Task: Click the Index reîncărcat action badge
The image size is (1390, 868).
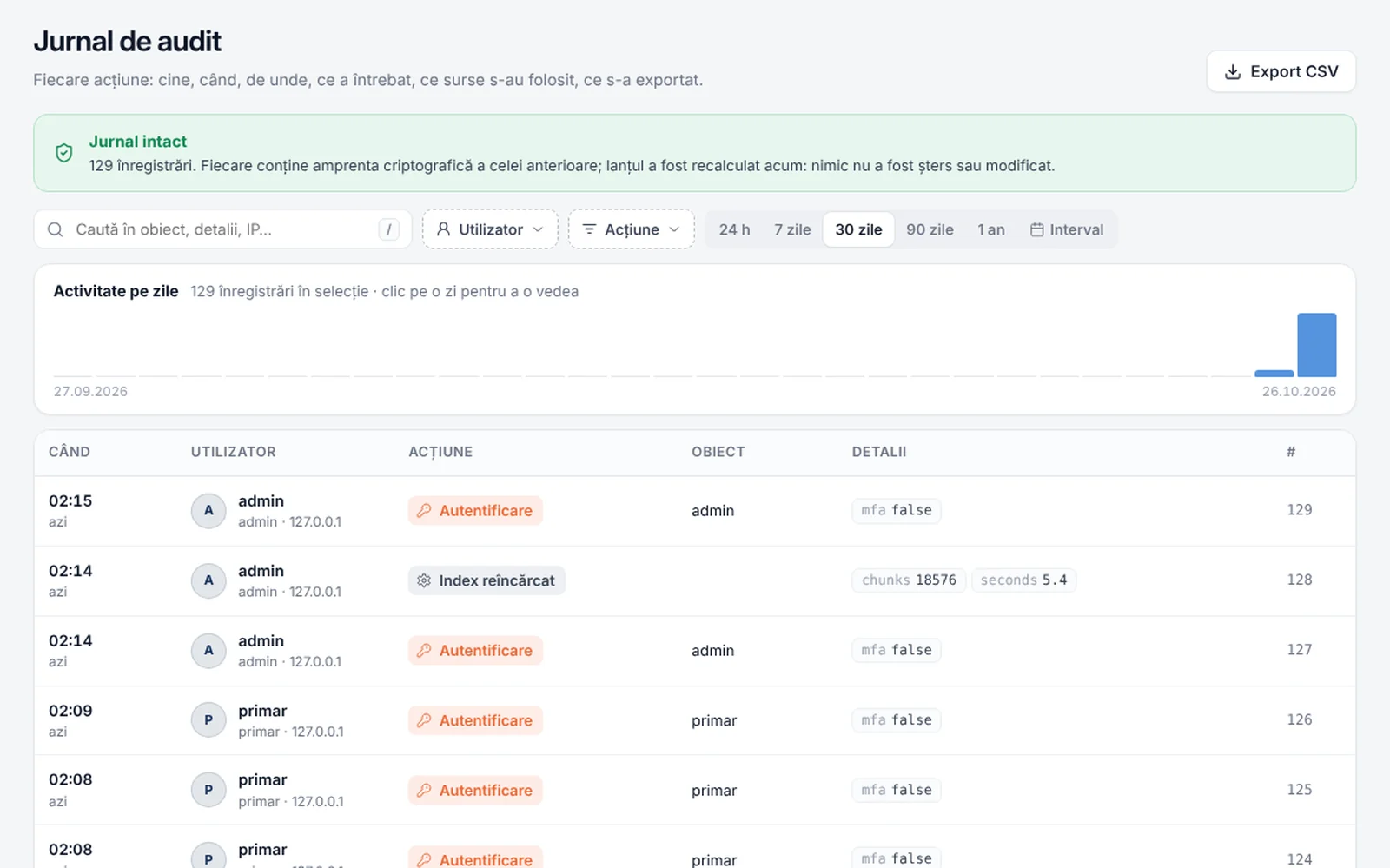Action: [x=486, y=580]
